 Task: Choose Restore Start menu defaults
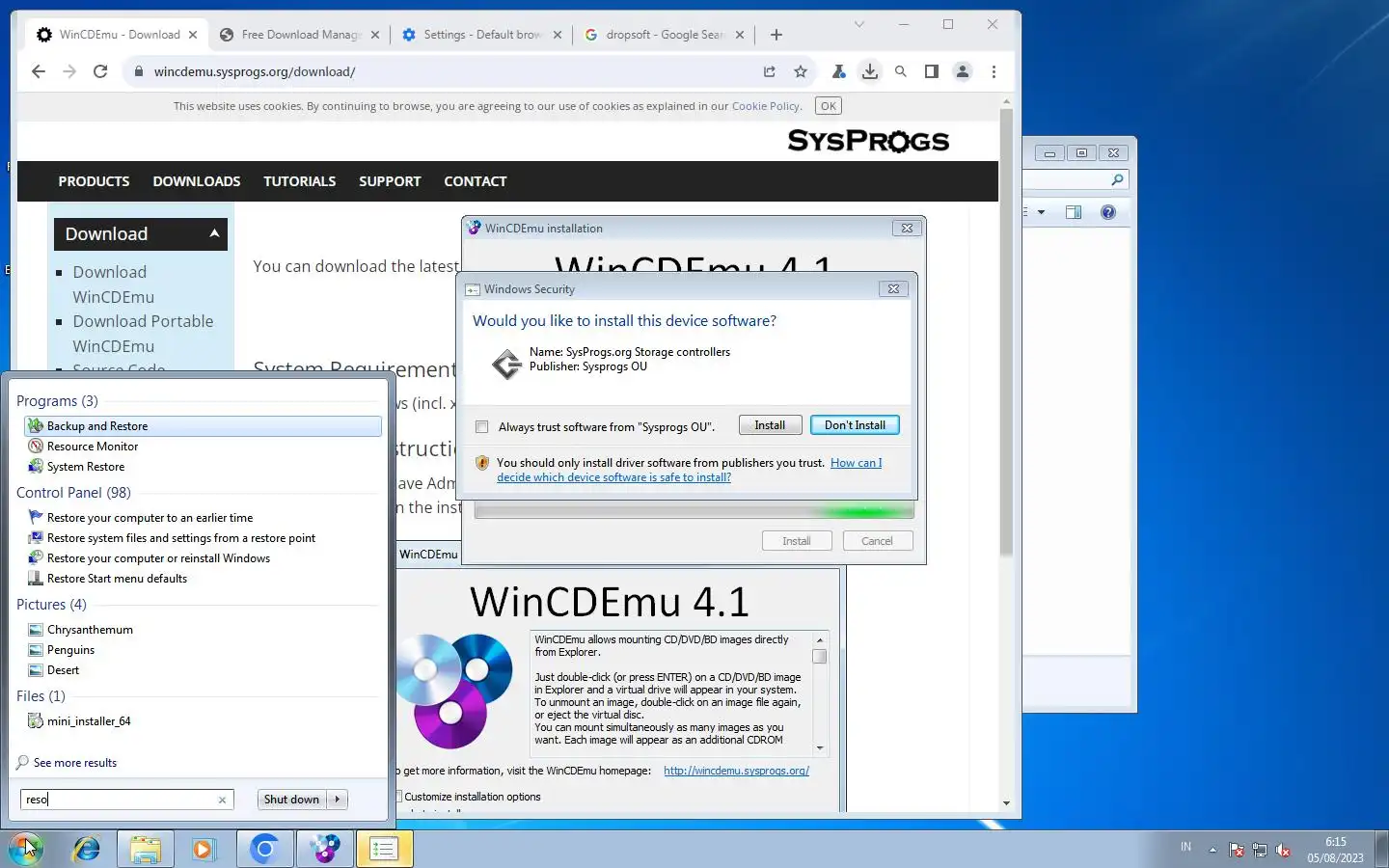pyautogui.click(x=203, y=579)
